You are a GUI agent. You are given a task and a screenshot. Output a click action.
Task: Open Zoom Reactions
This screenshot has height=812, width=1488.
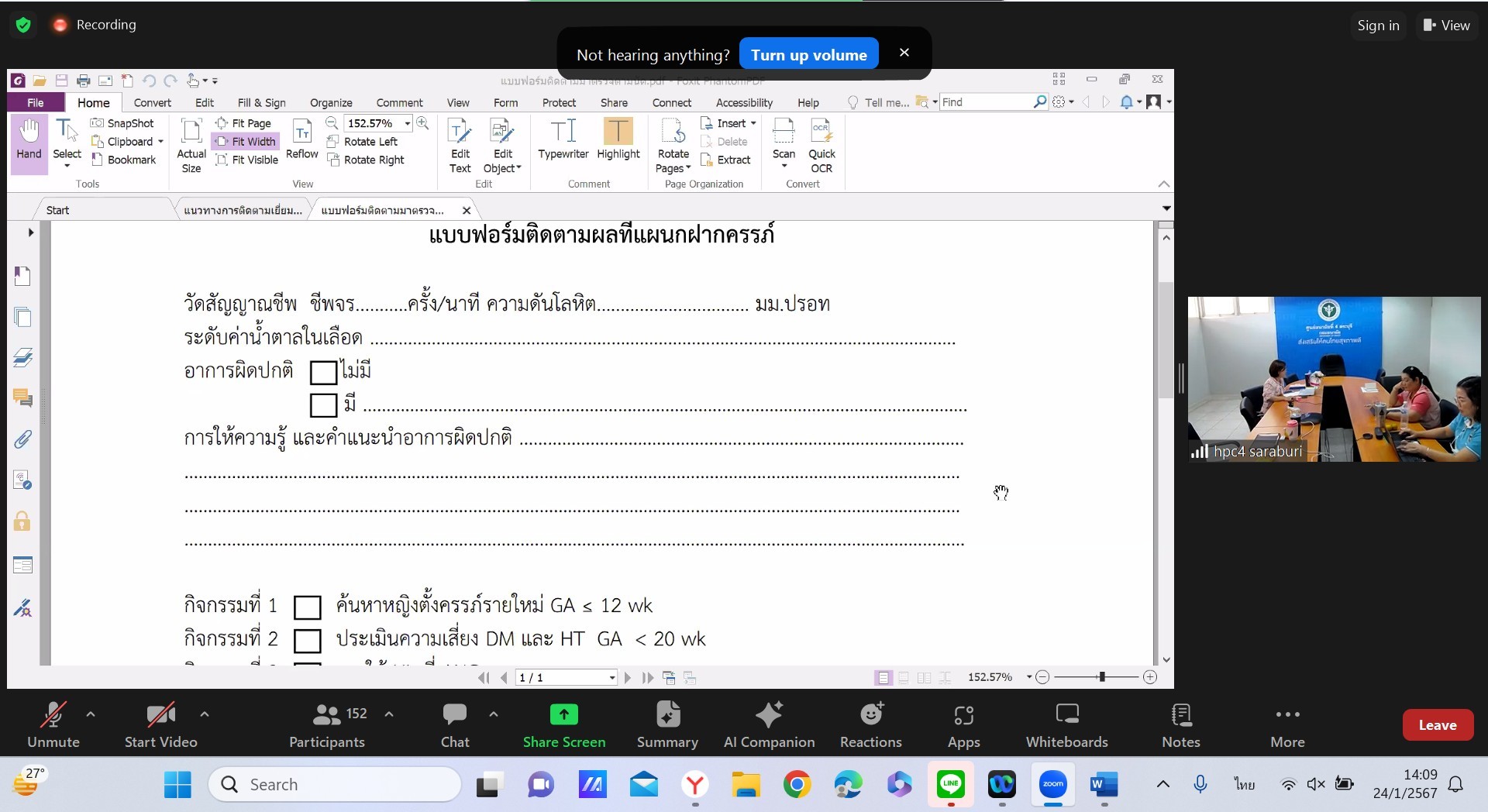pyautogui.click(x=871, y=725)
